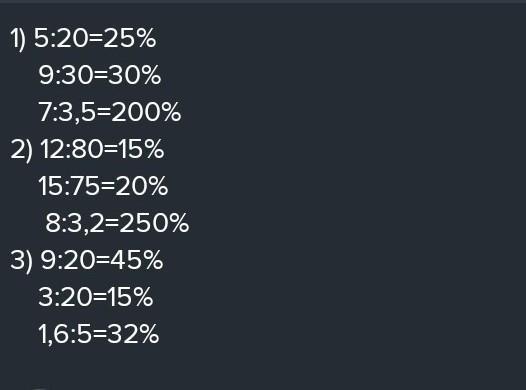Select the line 9:30=30%
Screen dimensions: 526x390
100,75
